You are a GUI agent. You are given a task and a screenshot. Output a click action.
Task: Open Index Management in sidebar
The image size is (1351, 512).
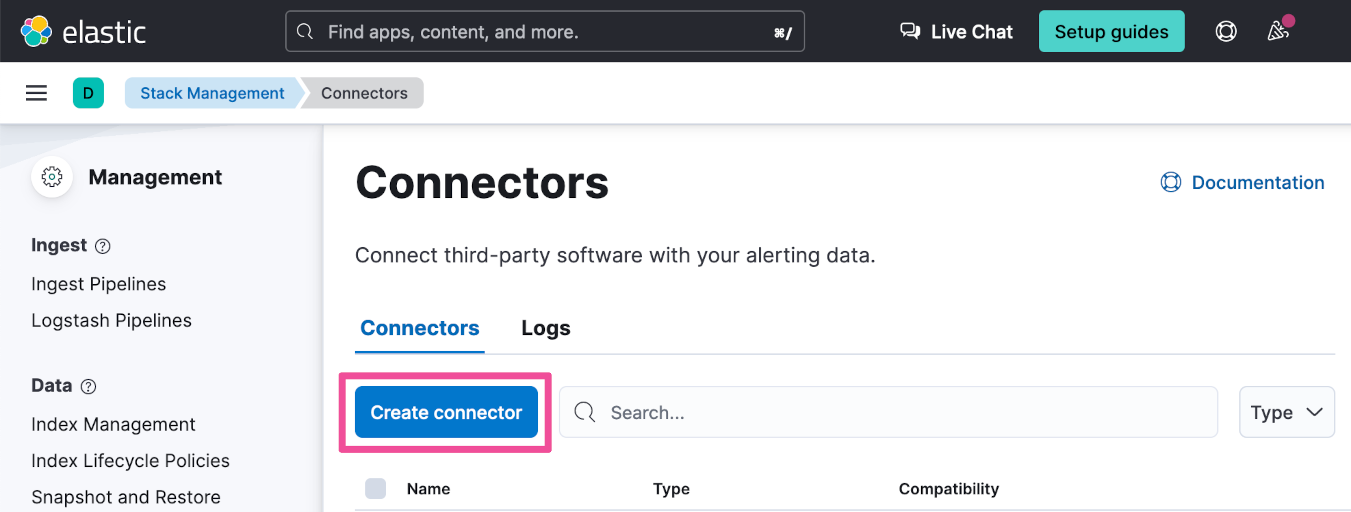coord(113,424)
